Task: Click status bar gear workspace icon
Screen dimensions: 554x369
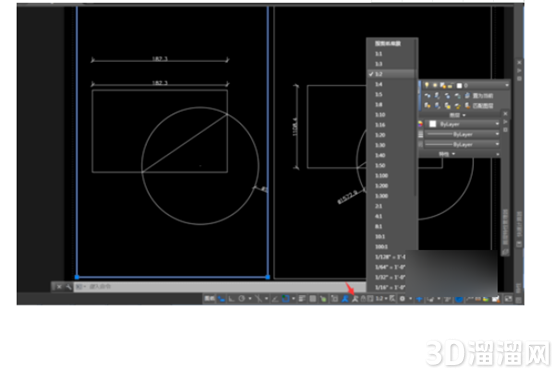Action: coord(402,299)
